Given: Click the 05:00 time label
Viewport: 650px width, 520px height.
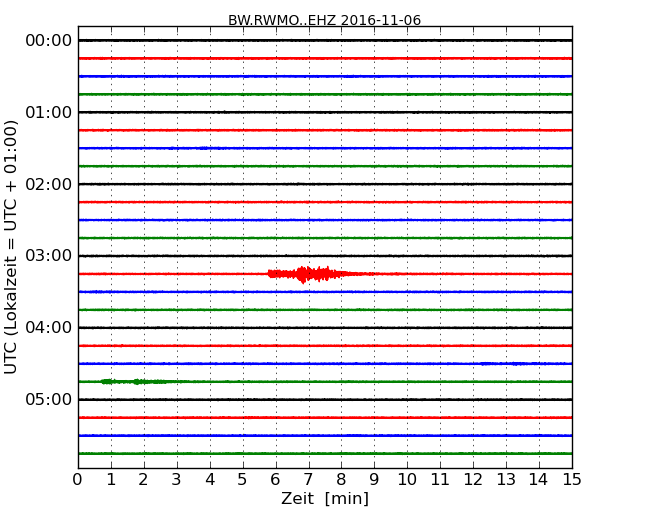Looking at the screenshot, I should point(49,399).
